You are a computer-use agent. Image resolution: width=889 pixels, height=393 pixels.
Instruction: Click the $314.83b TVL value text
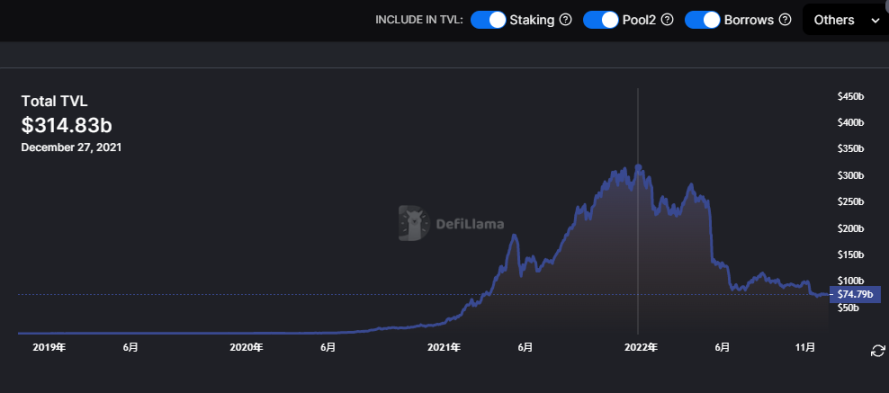66,126
